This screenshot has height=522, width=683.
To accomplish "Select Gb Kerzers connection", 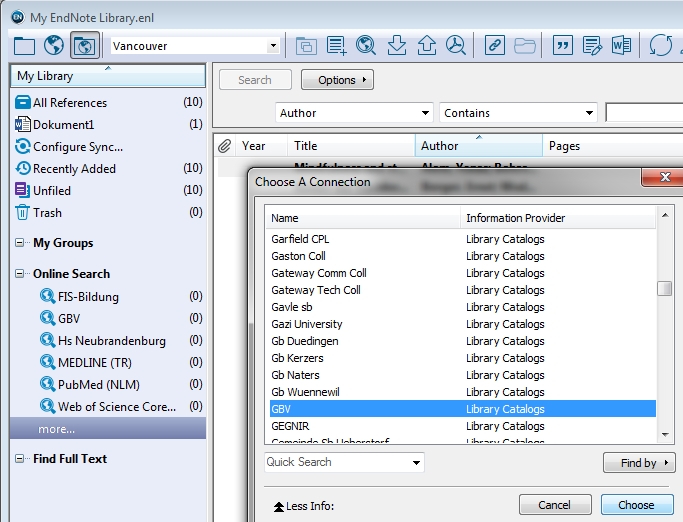I will 463,358.
